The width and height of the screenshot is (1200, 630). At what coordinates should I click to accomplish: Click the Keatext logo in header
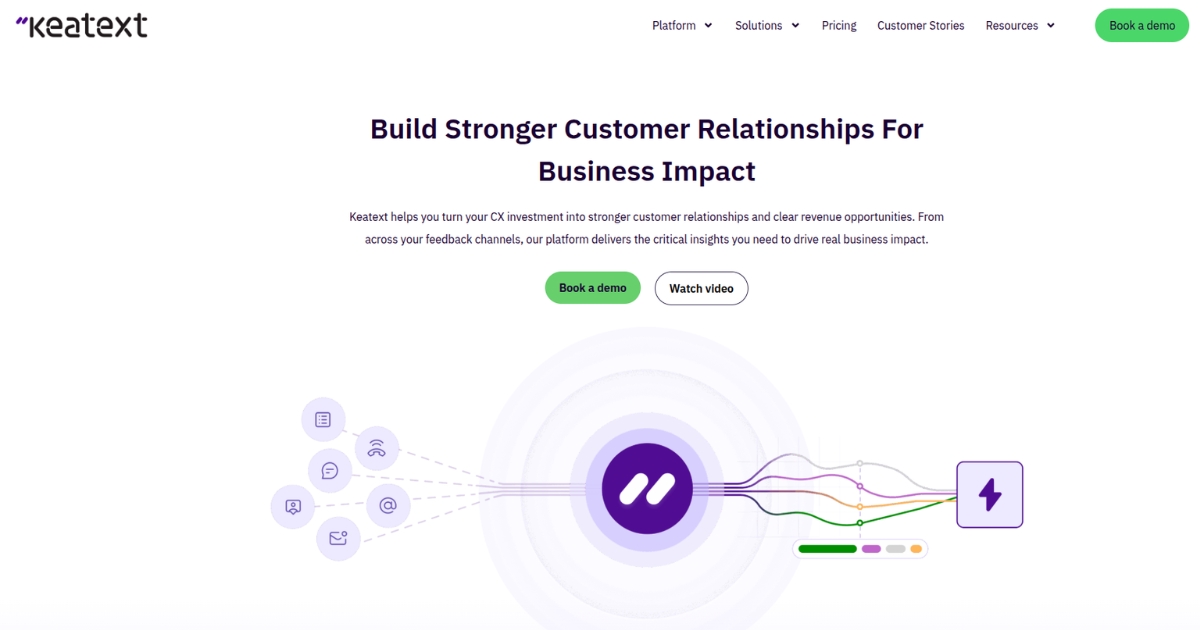coord(82,25)
